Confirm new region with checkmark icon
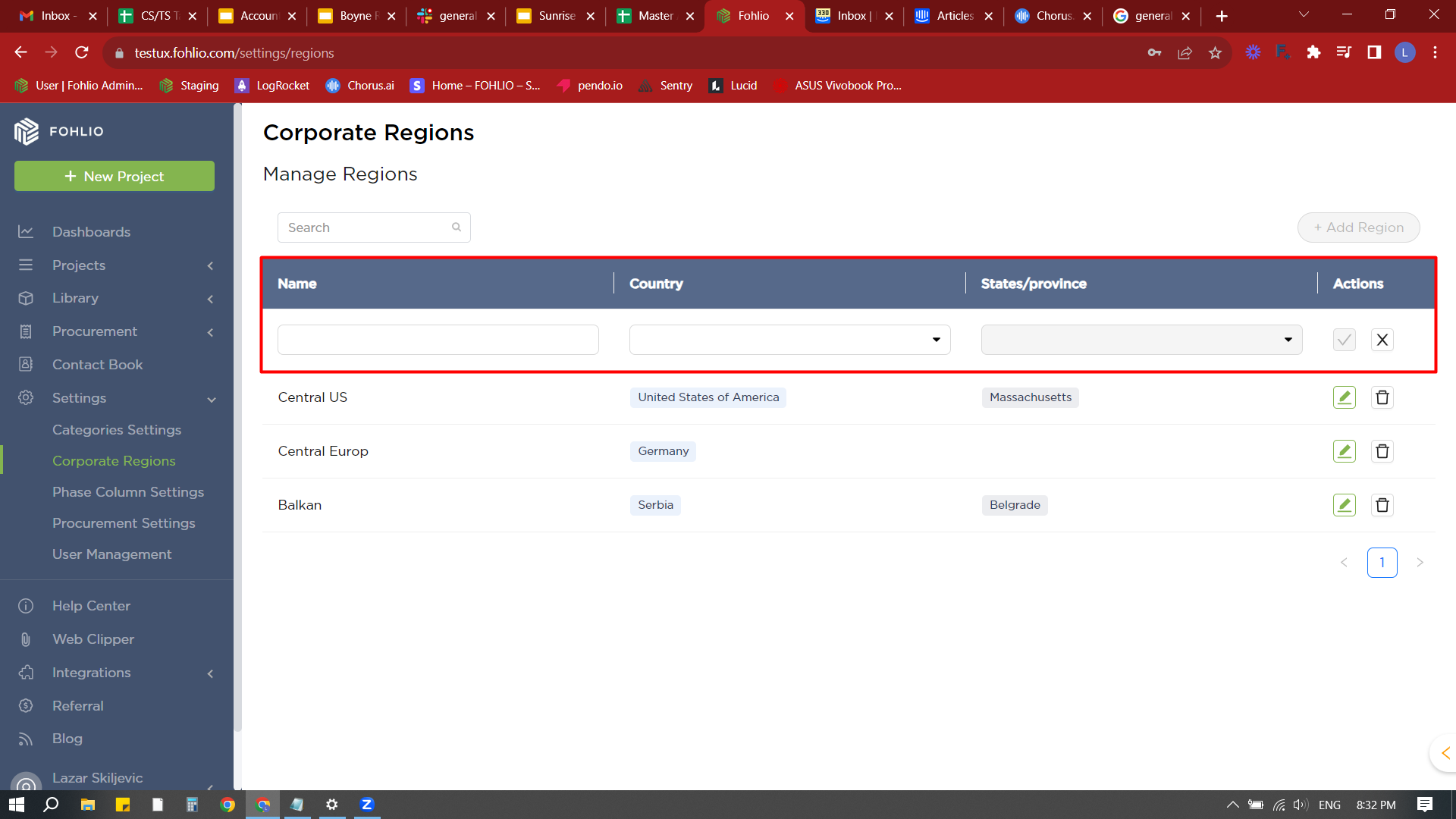The width and height of the screenshot is (1456, 819). point(1344,340)
